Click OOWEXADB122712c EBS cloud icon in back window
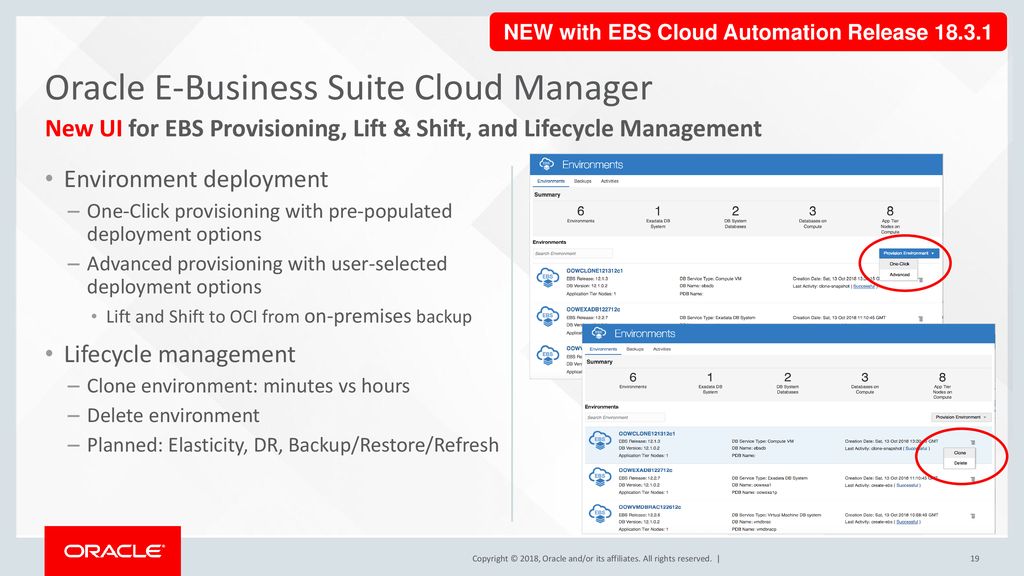 click(x=548, y=316)
